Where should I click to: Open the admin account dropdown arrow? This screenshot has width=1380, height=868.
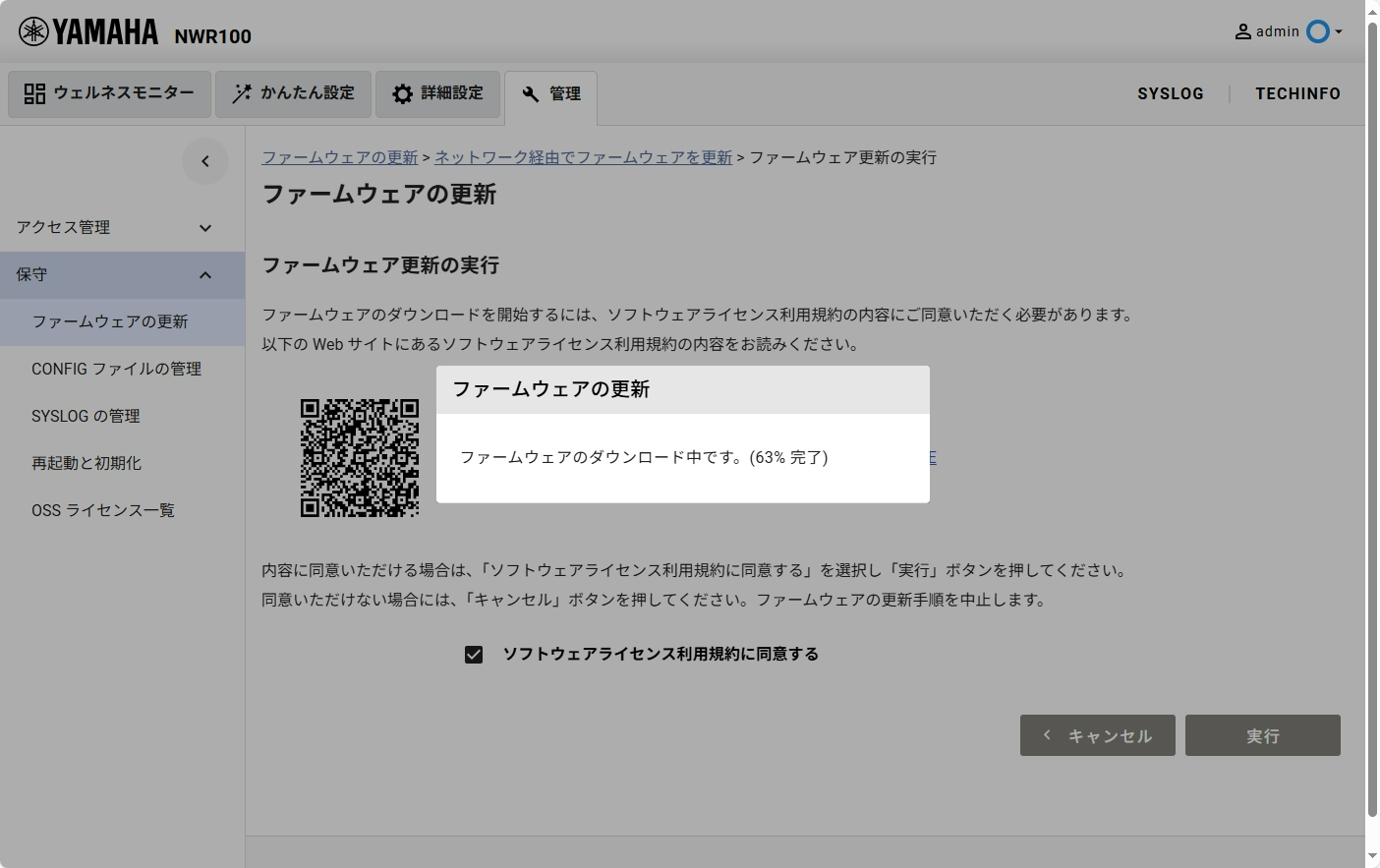click(x=1339, y=31)
